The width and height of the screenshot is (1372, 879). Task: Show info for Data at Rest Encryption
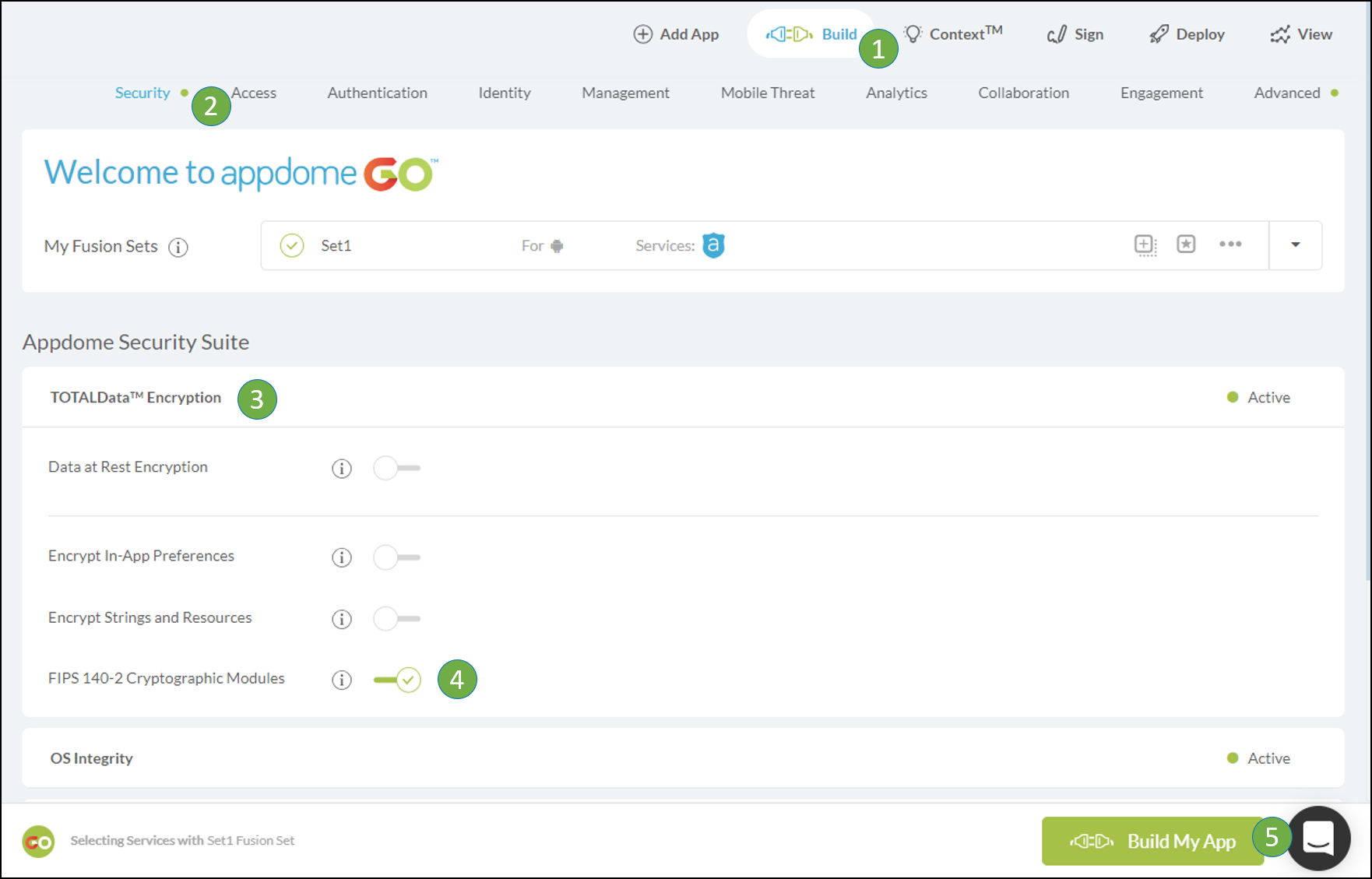342,469
